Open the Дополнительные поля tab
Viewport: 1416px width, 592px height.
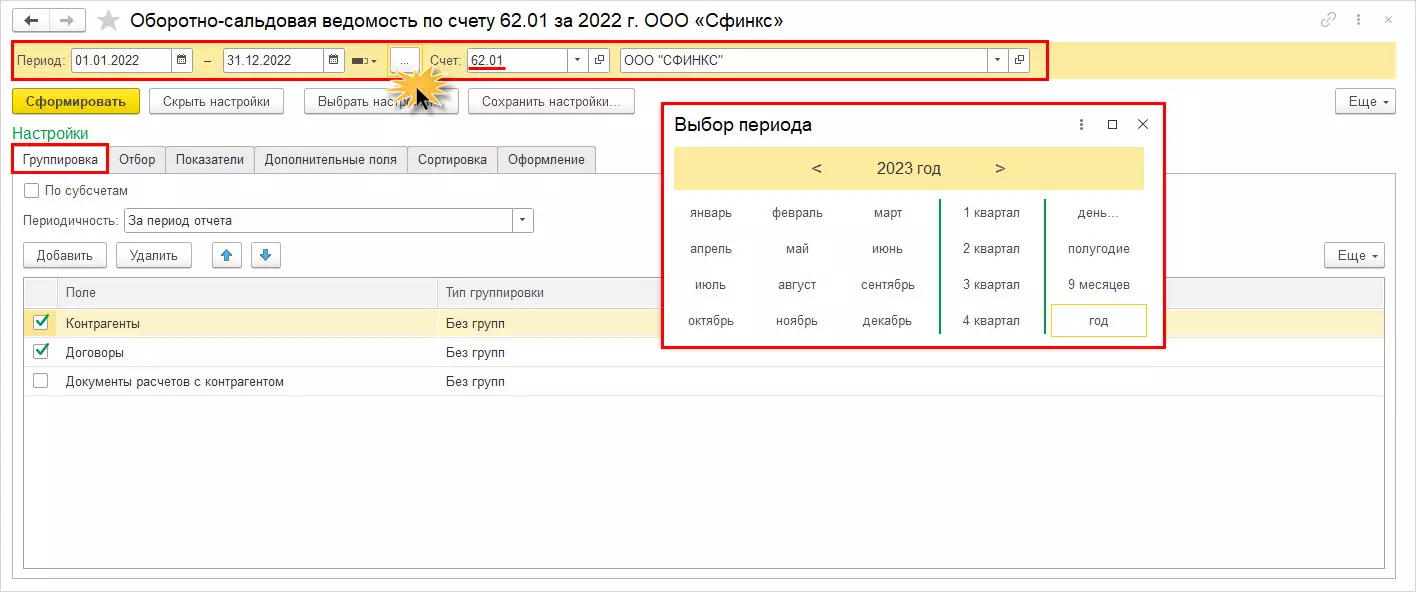click(x=331, y=159)
